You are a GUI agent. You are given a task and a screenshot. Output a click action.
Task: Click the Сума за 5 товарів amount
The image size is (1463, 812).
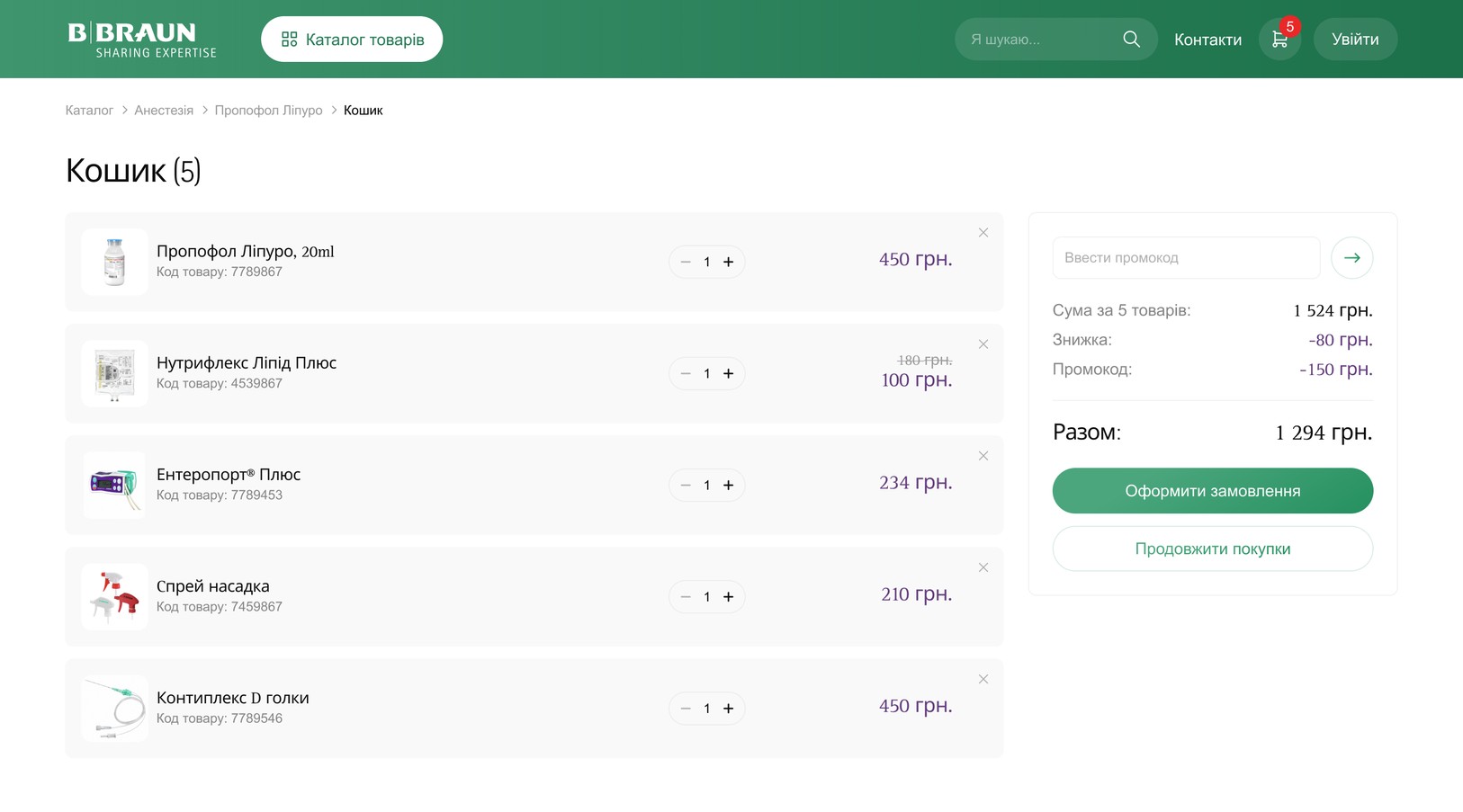tap(1333, 310)
